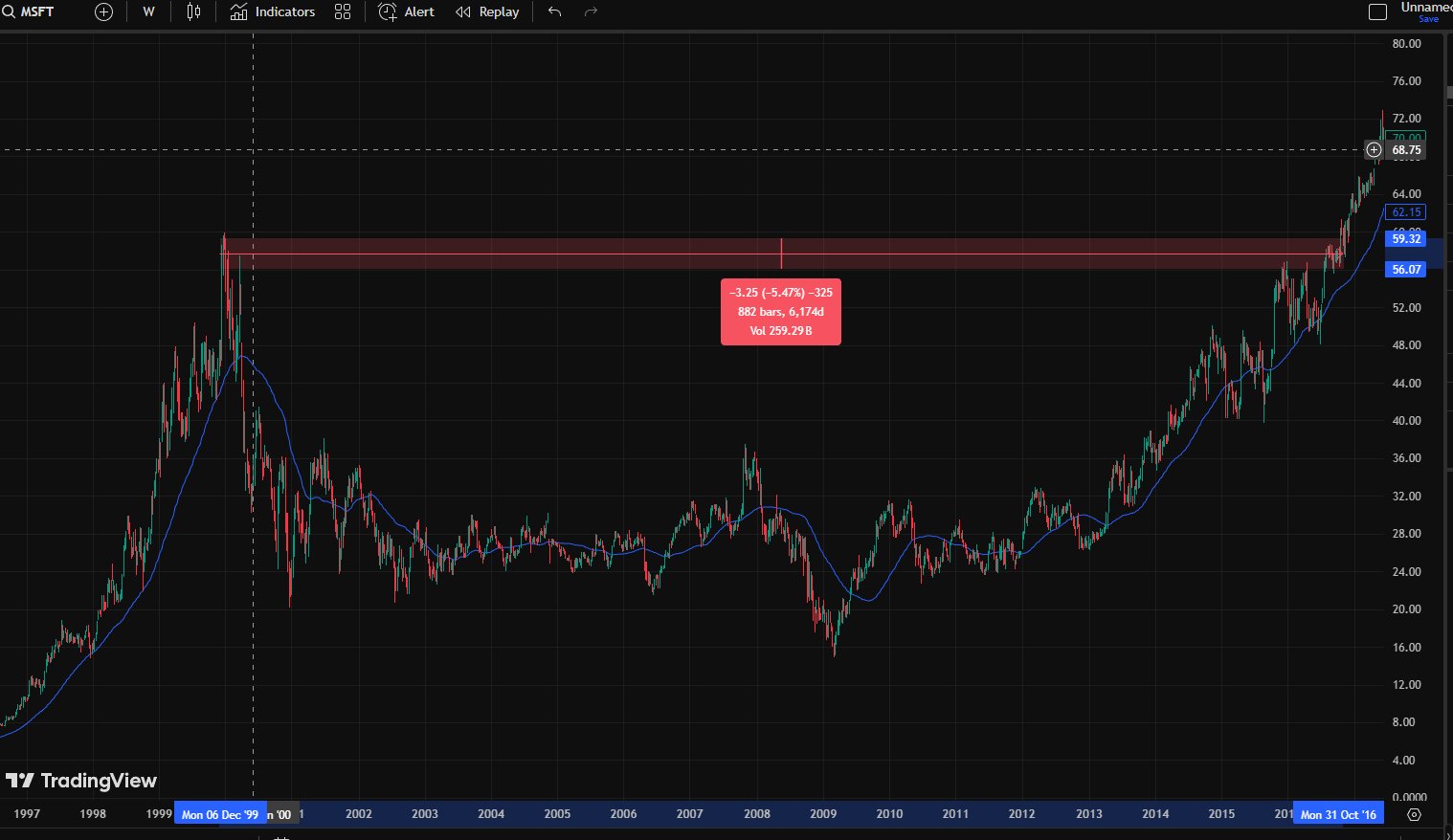Open the candlestick chart type menu
1453x840 pixels.
pos(193,12)
